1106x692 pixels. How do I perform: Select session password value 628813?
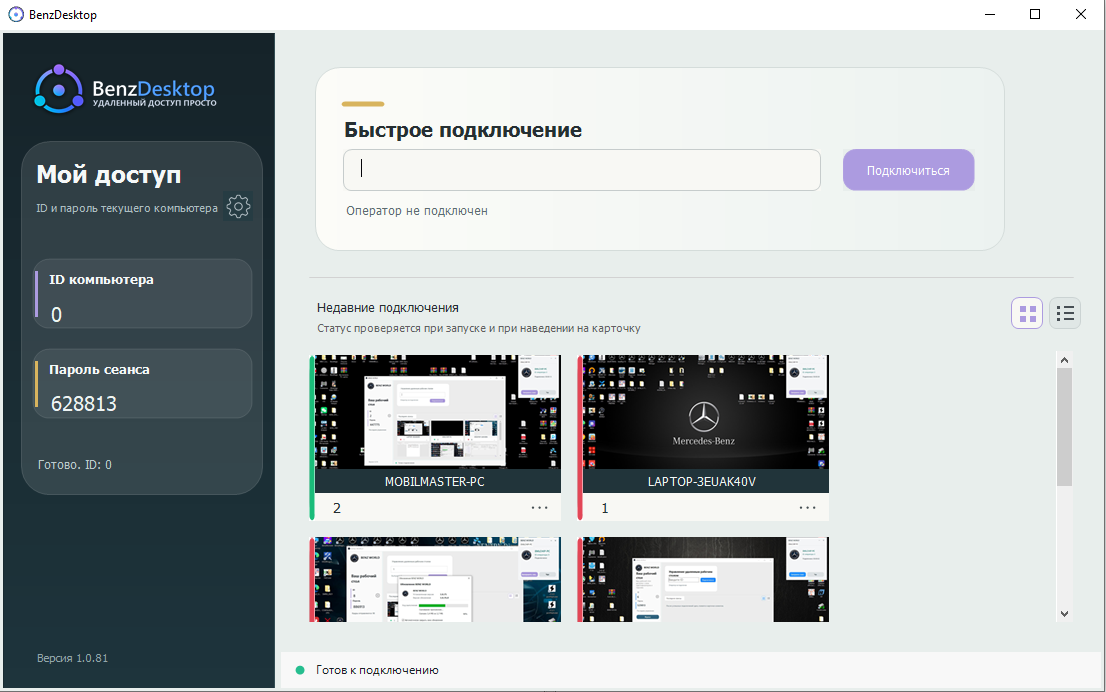[84, 403]
